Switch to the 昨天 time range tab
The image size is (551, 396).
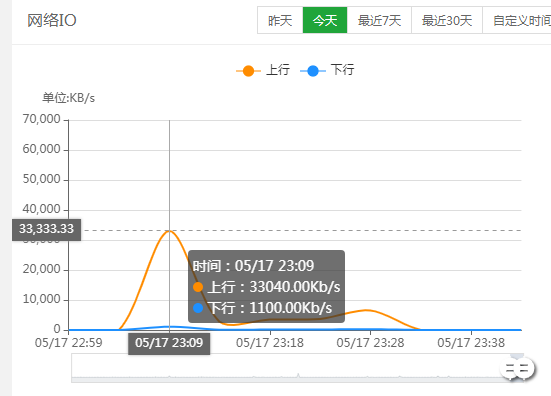[280, 20]
